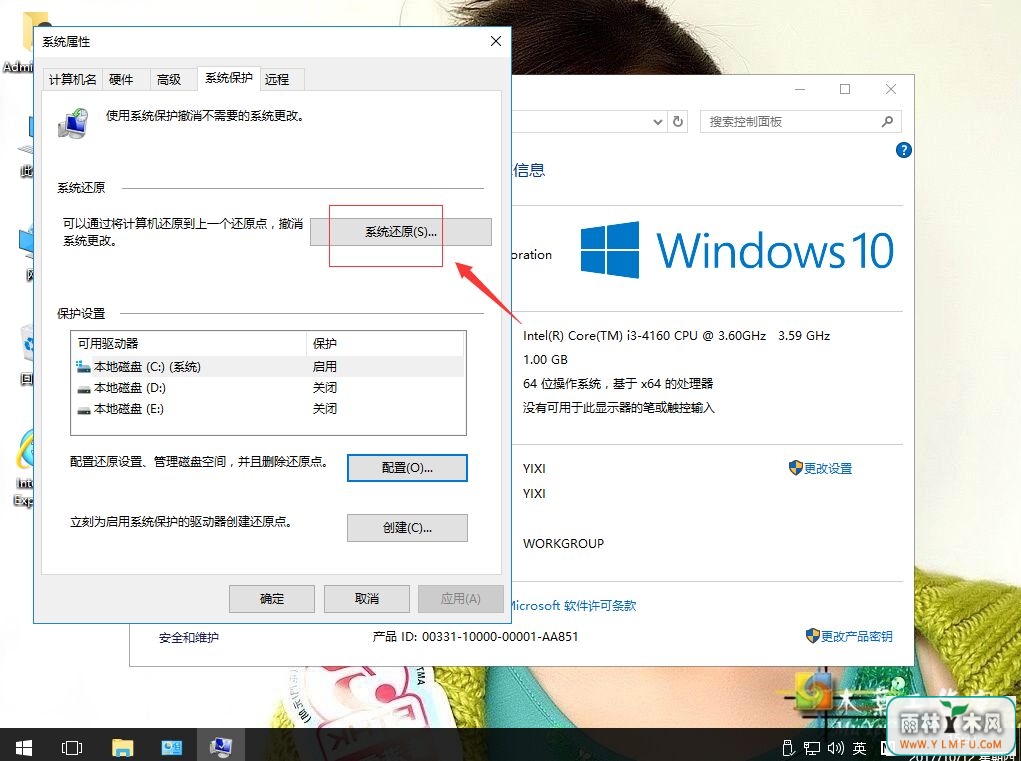Close the Control Panel system window

[891, 89]
